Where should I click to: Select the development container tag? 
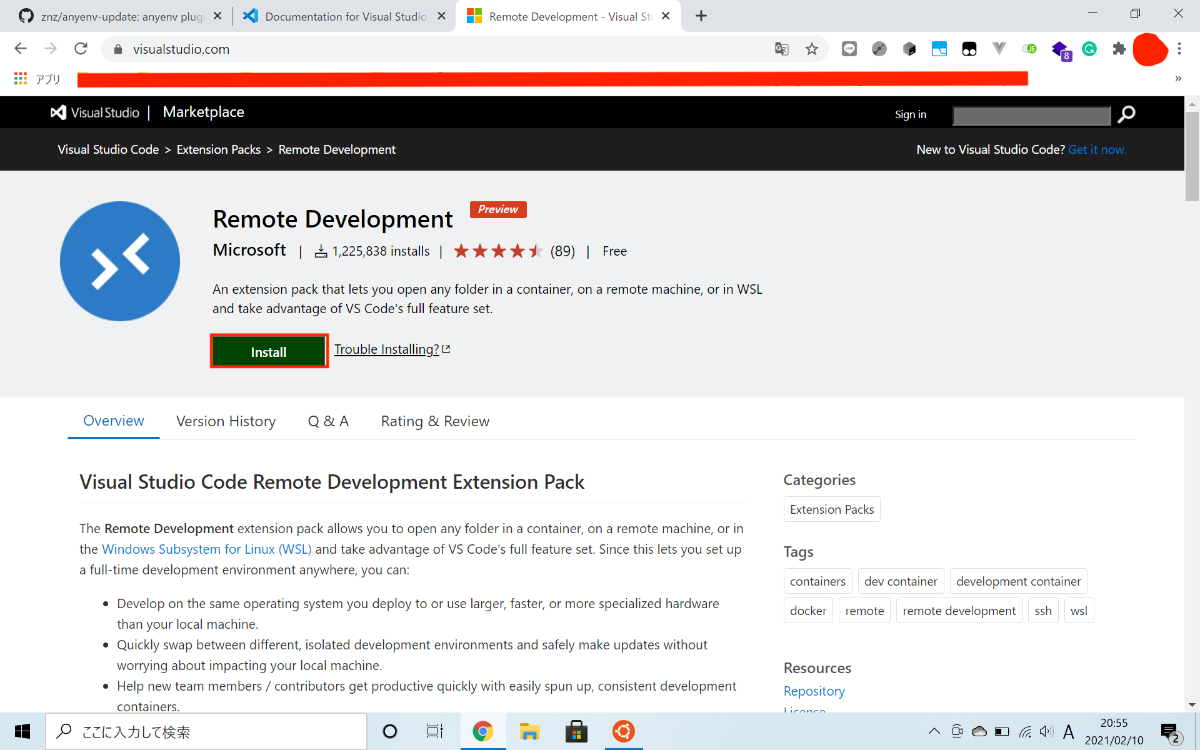click(x=1019, y=581)
